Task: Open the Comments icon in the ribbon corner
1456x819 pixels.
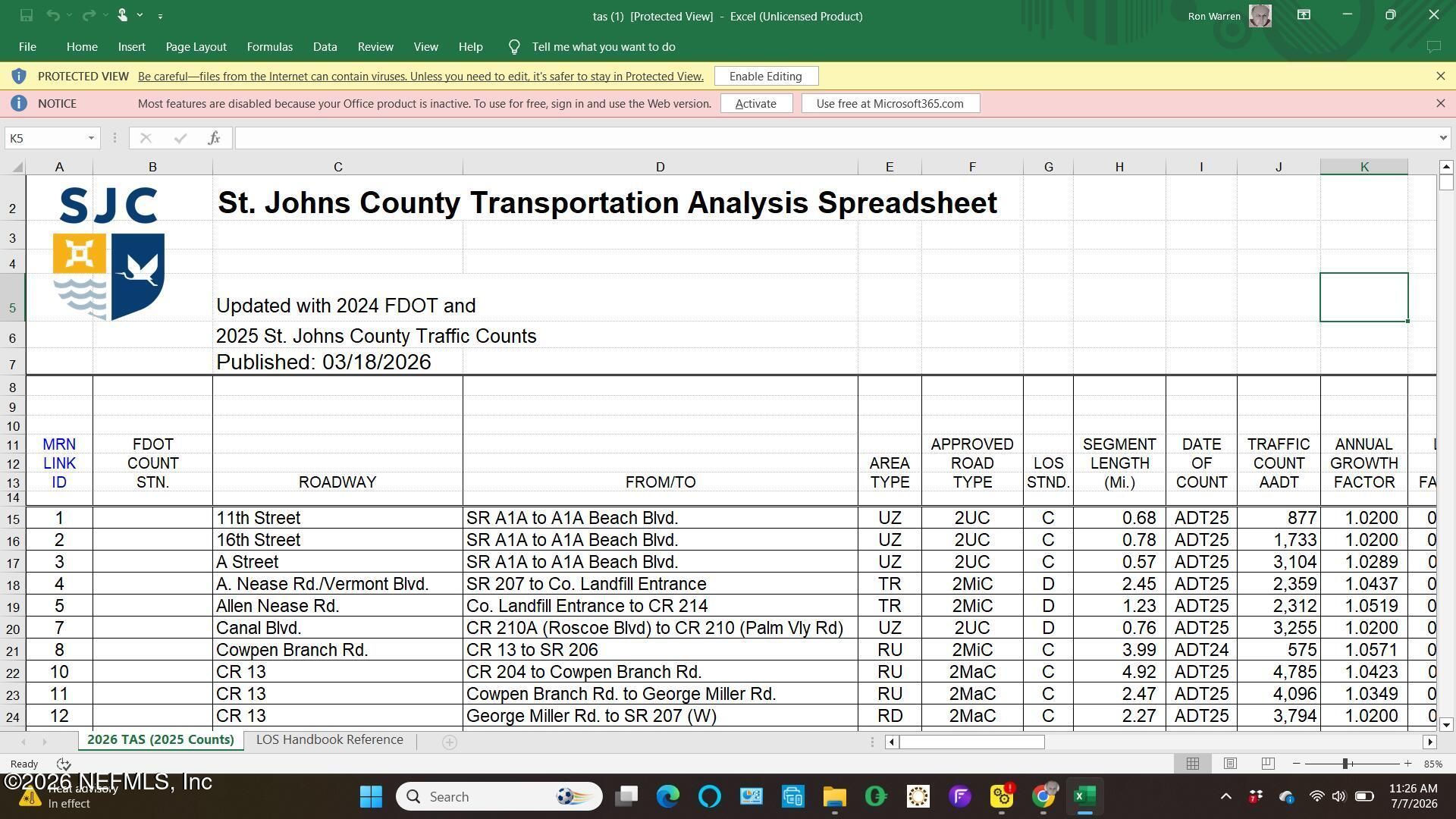Action: (x=1433, y=47)
